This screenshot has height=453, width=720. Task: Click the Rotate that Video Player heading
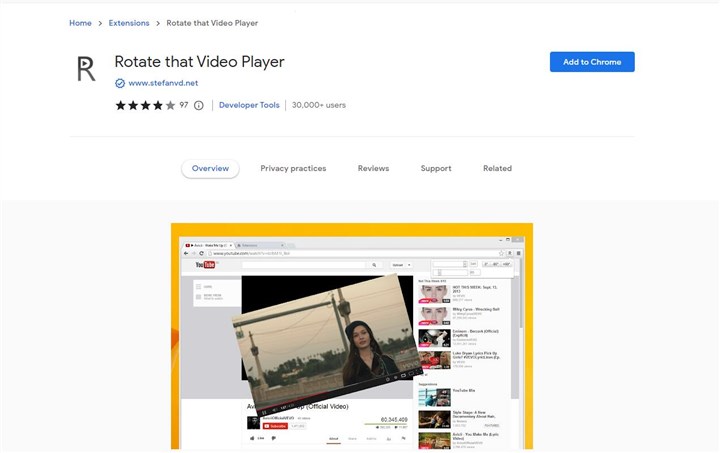point(199,62)
